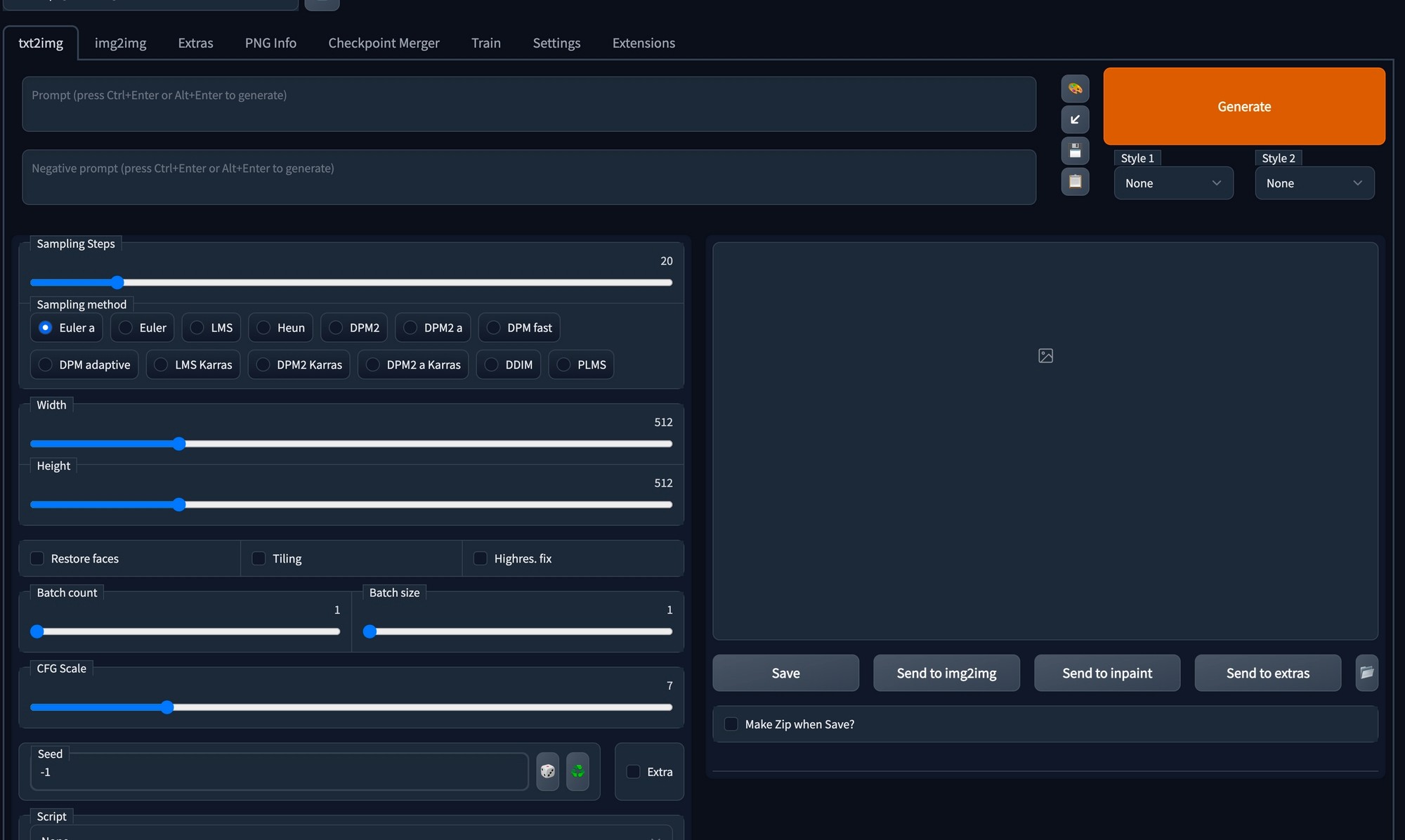Open the Extensions tab
Image resolution: width=1405 pixels, height=840 pixels.
[643, 43]
